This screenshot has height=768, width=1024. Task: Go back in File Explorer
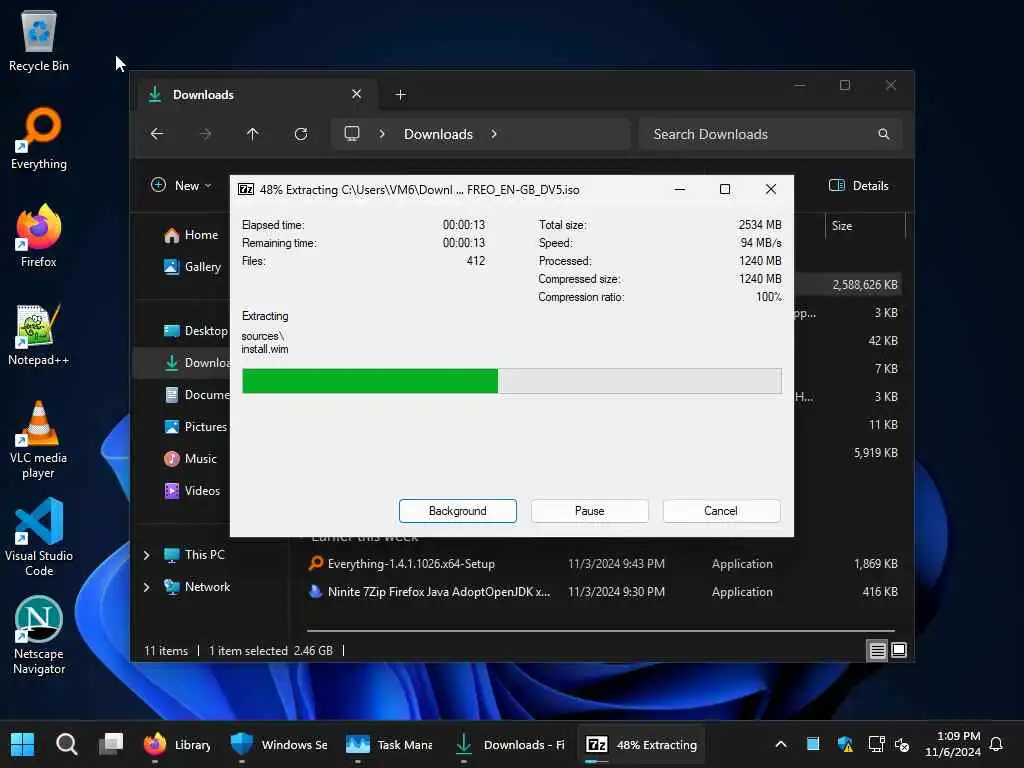click(157, 134)
